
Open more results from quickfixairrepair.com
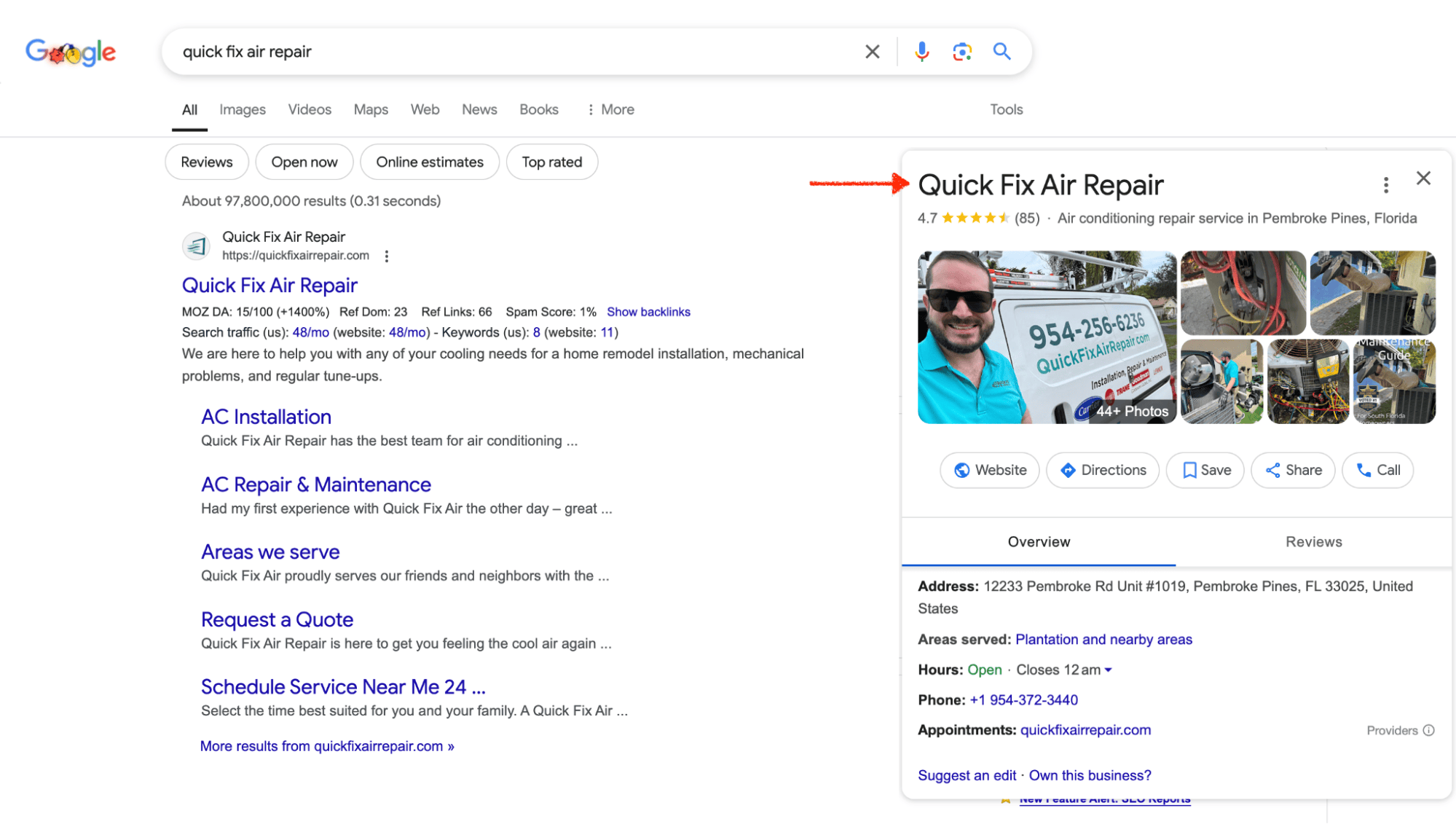pyautogui.click(x=326, y=745)
